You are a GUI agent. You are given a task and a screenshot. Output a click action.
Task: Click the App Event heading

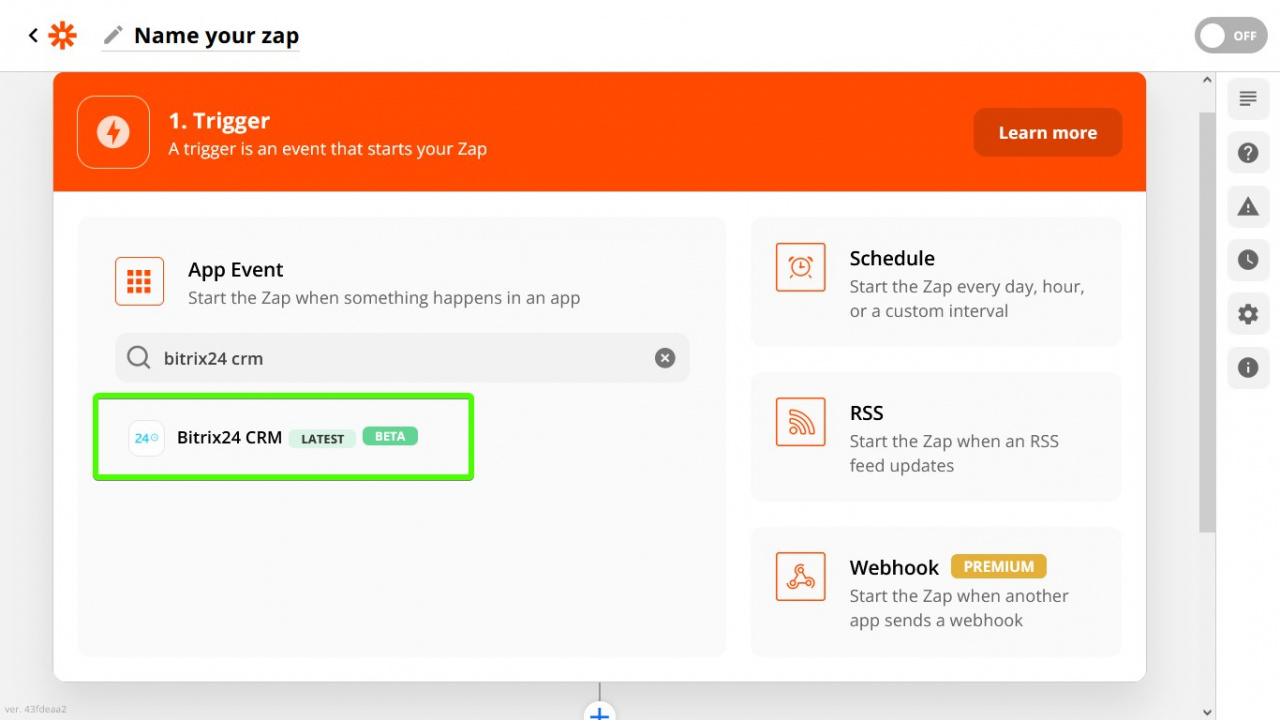click(x=236, y=270)
